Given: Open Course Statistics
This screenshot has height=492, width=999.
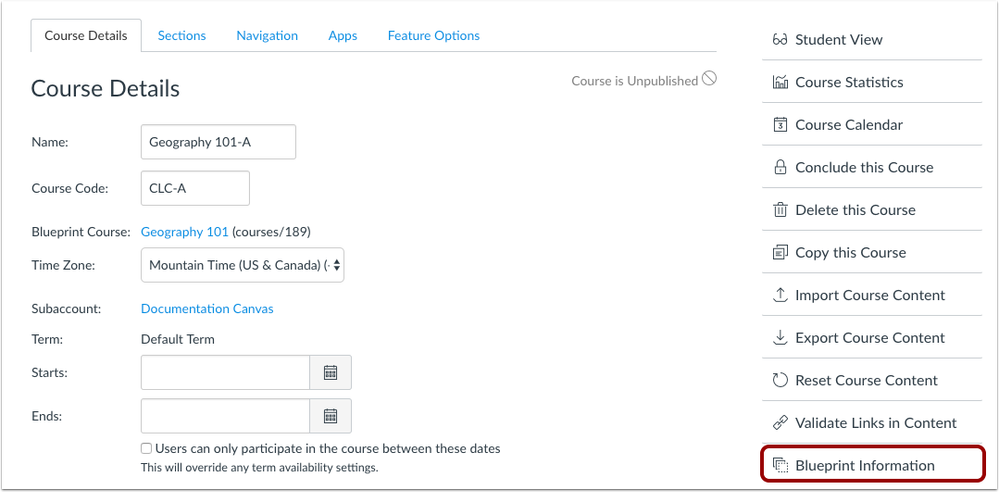Looking at the screenshot, I should [872, 82].
